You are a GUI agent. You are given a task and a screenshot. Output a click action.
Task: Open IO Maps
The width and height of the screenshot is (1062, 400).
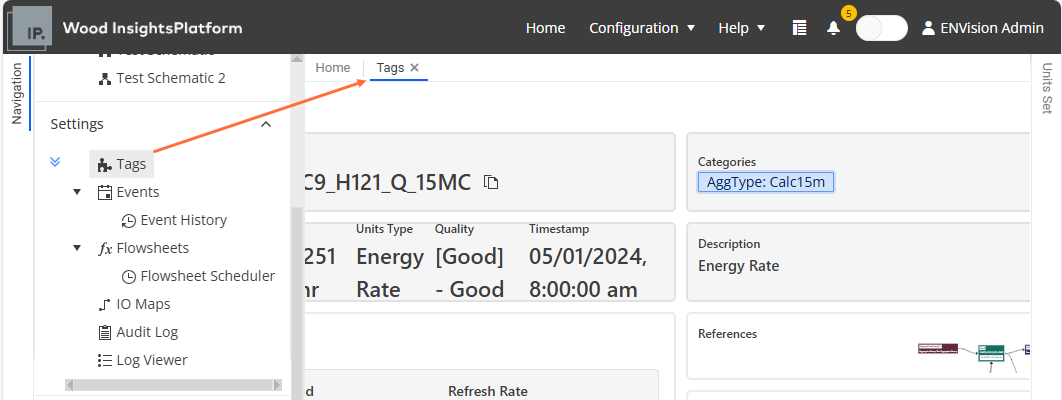tap(144, 305)
